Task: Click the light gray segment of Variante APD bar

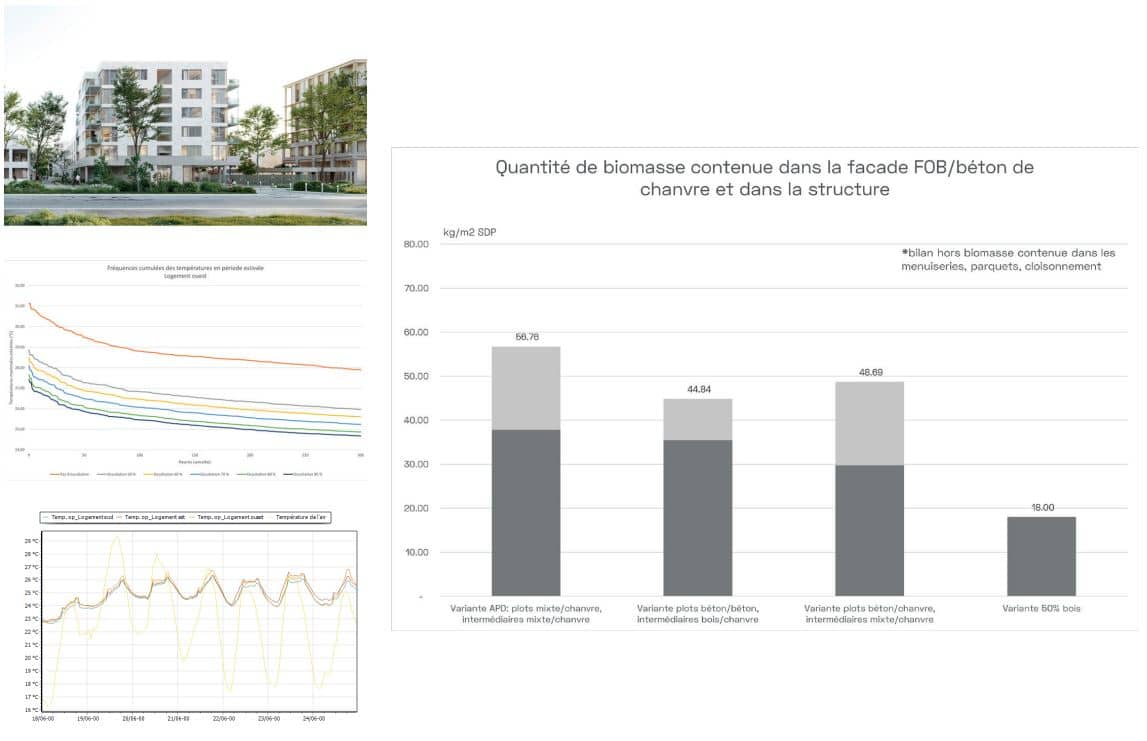Action: coord(526,388)
